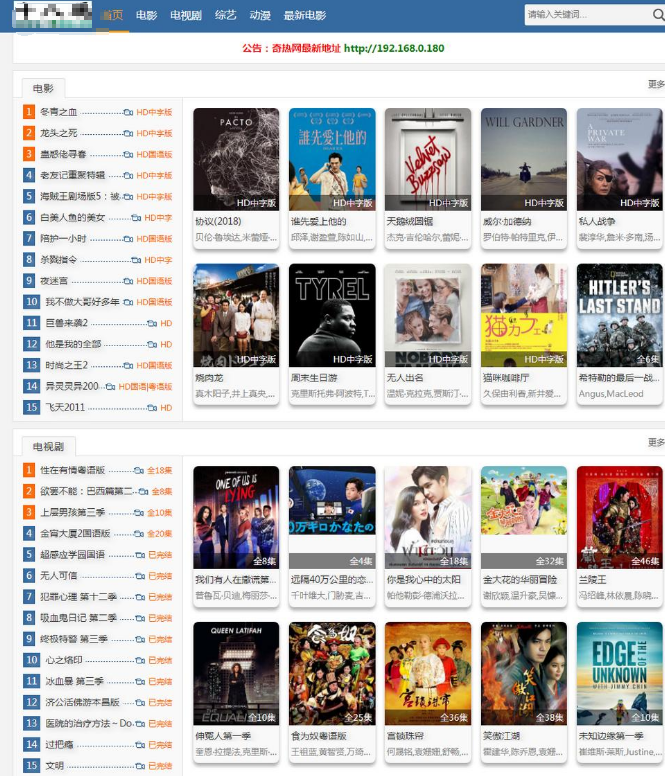Open the 最新电影 nav item
This screenshot has height=776, width=665.
[x=305, y=15]
